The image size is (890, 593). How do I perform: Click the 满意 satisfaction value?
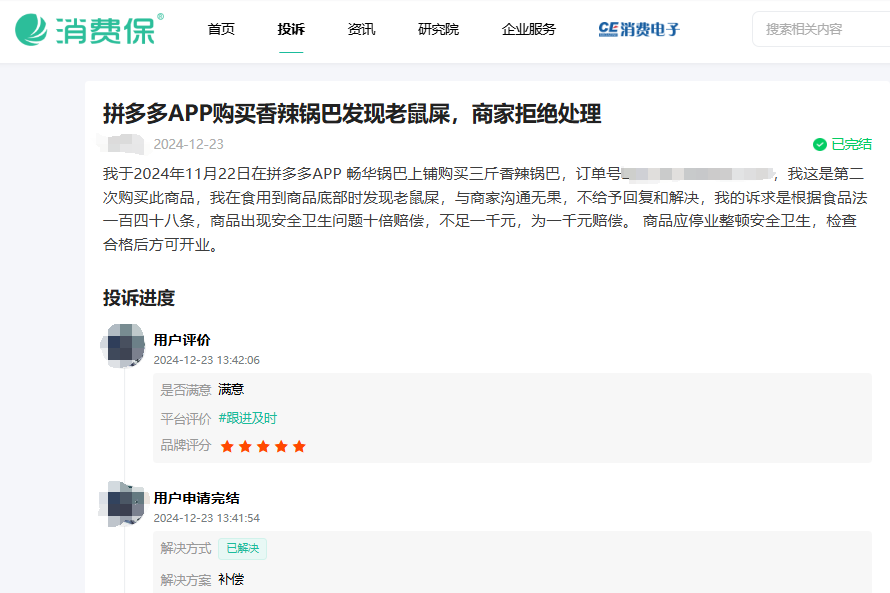click(x=231, y=389)
